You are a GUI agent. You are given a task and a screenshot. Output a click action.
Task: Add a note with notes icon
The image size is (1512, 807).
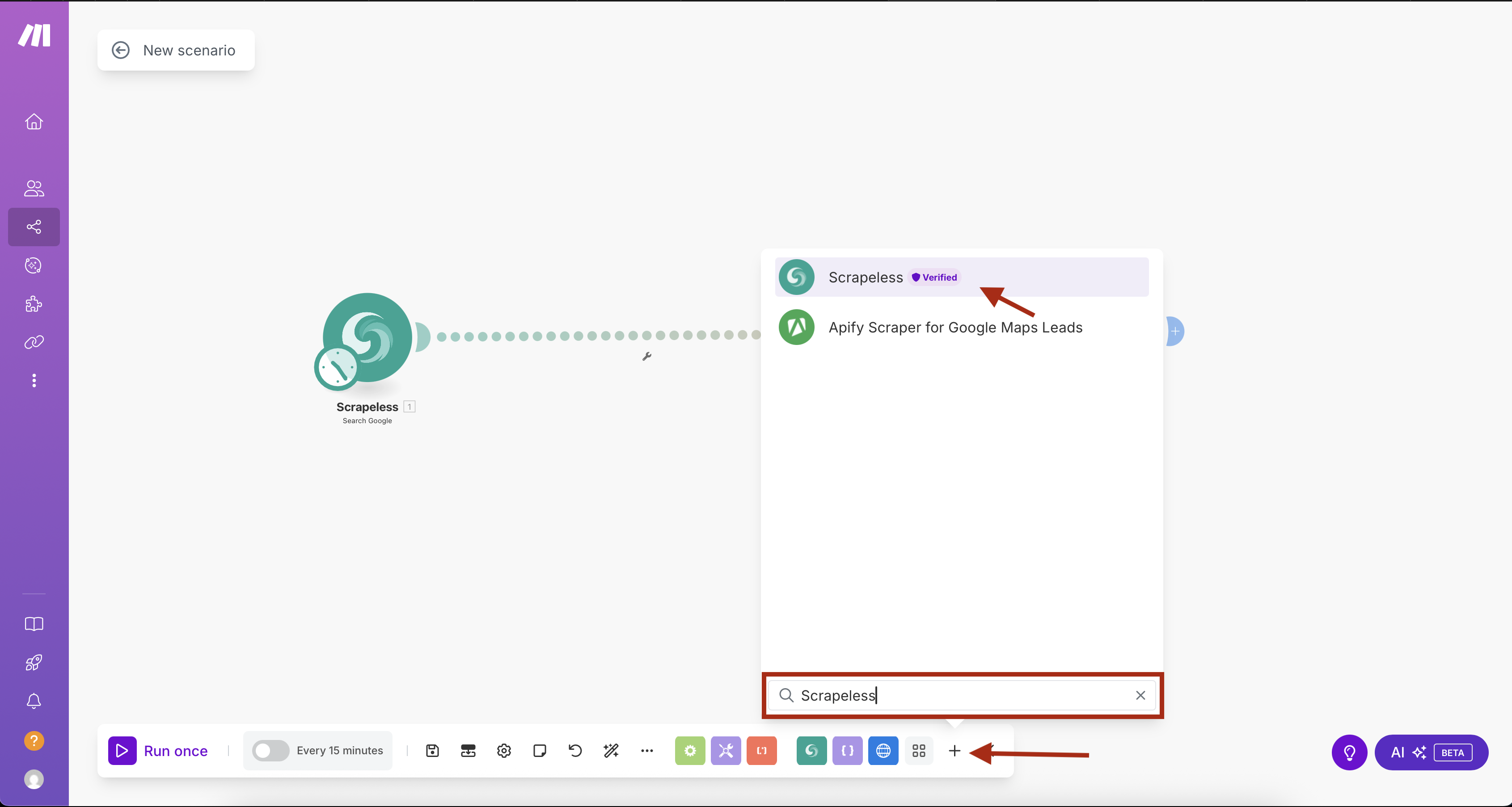(540, 751)
